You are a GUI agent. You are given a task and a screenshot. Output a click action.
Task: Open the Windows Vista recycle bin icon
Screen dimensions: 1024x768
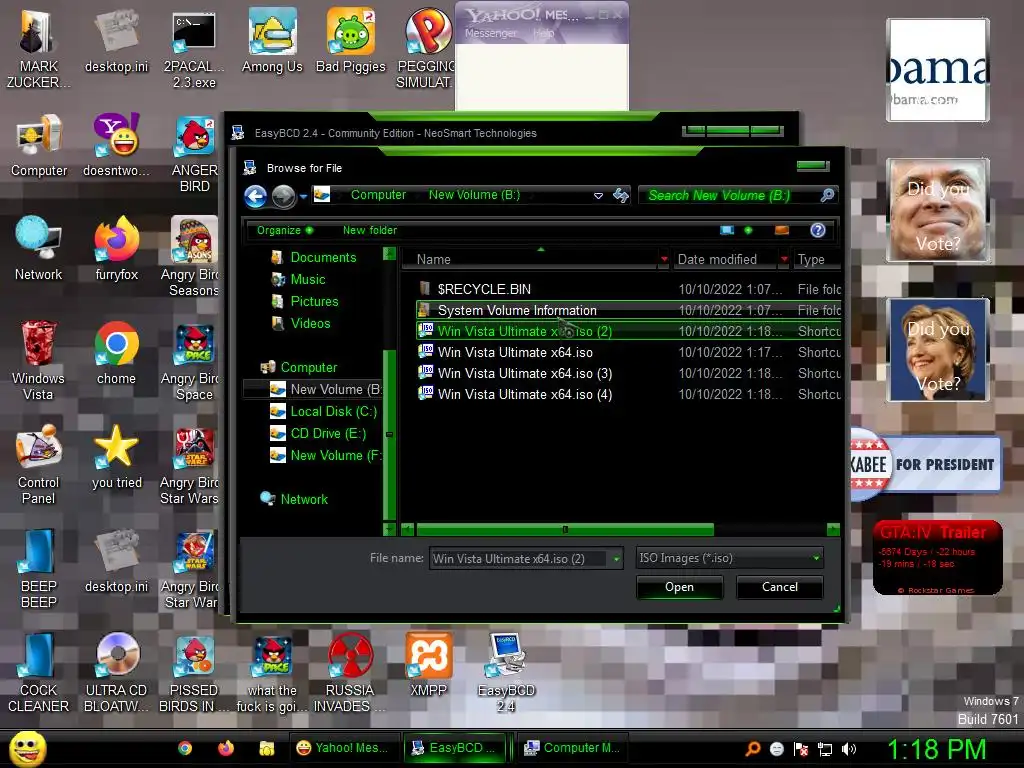[38, 360]
